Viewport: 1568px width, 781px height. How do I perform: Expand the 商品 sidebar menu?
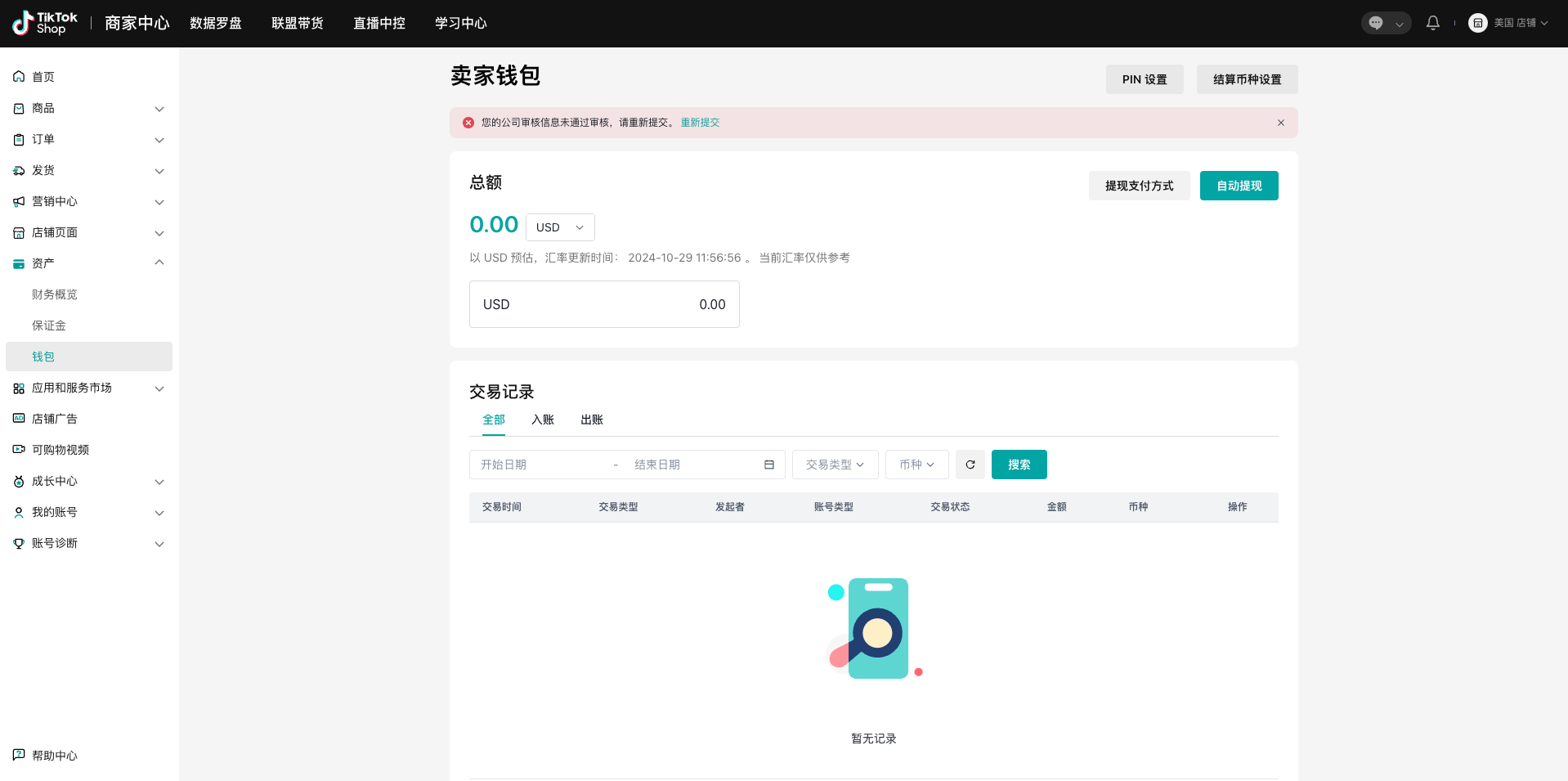point(159,108)
